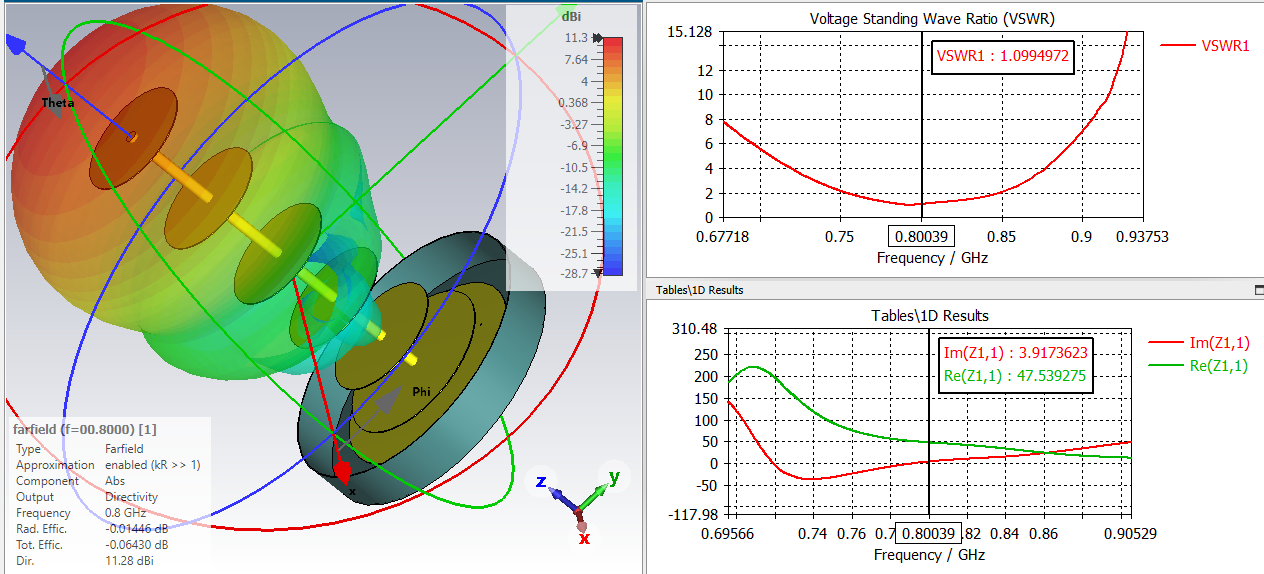
Task: Click the VSWR1 marker value box
Action: click(x=1003, y=57)
